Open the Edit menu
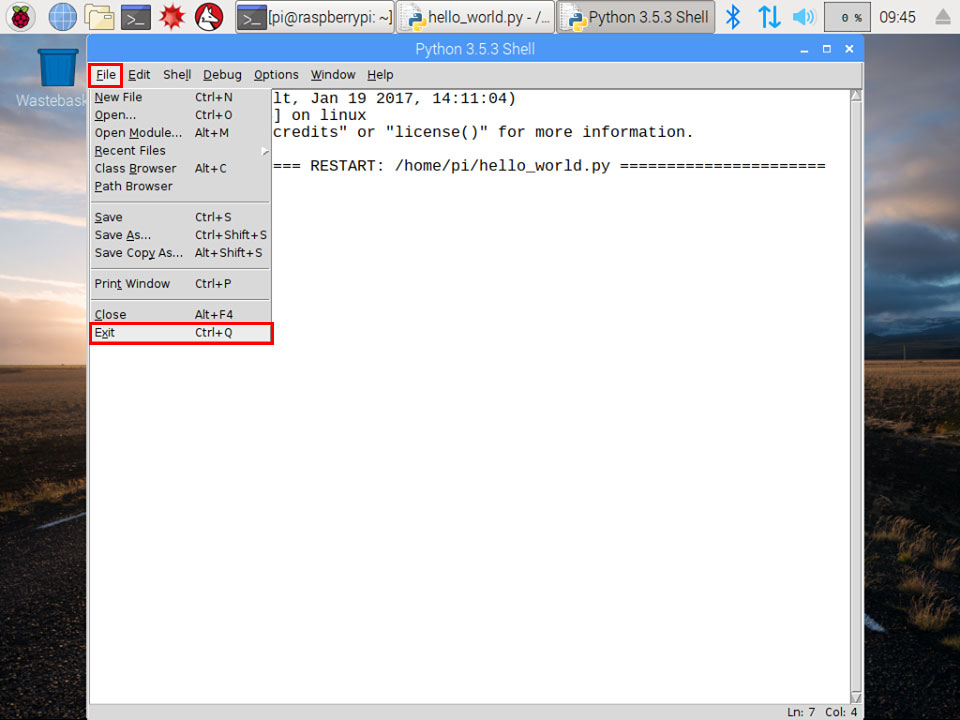 coord(139,75)
